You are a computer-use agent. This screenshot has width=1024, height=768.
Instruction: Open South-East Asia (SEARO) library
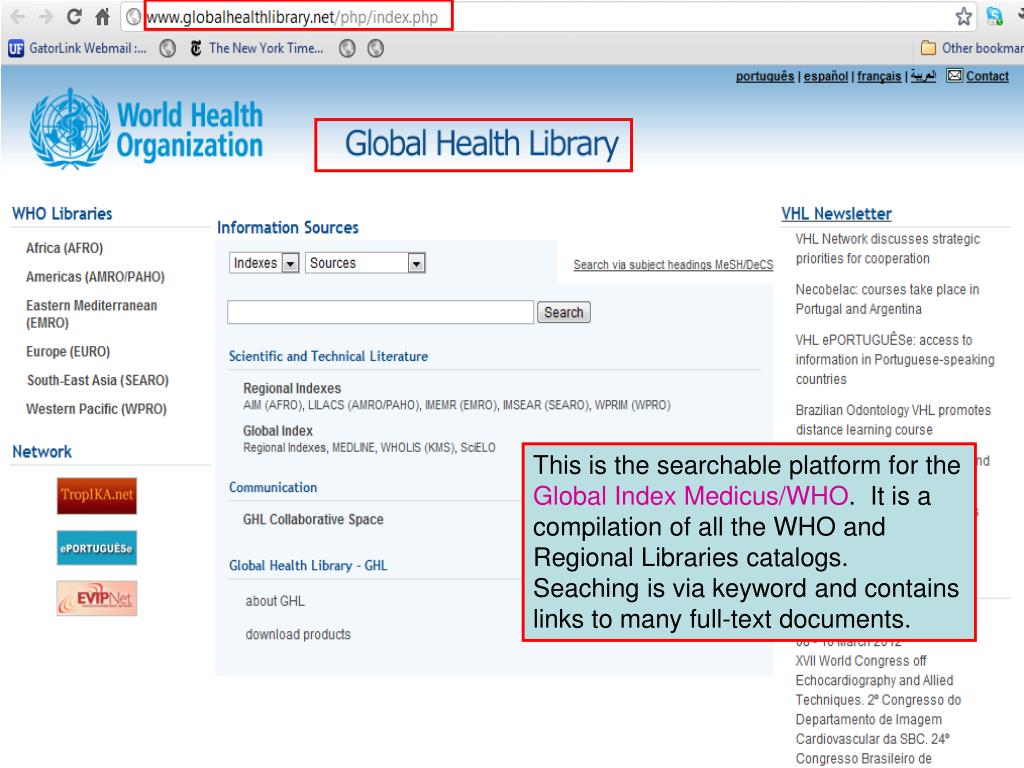coord(98,380)
